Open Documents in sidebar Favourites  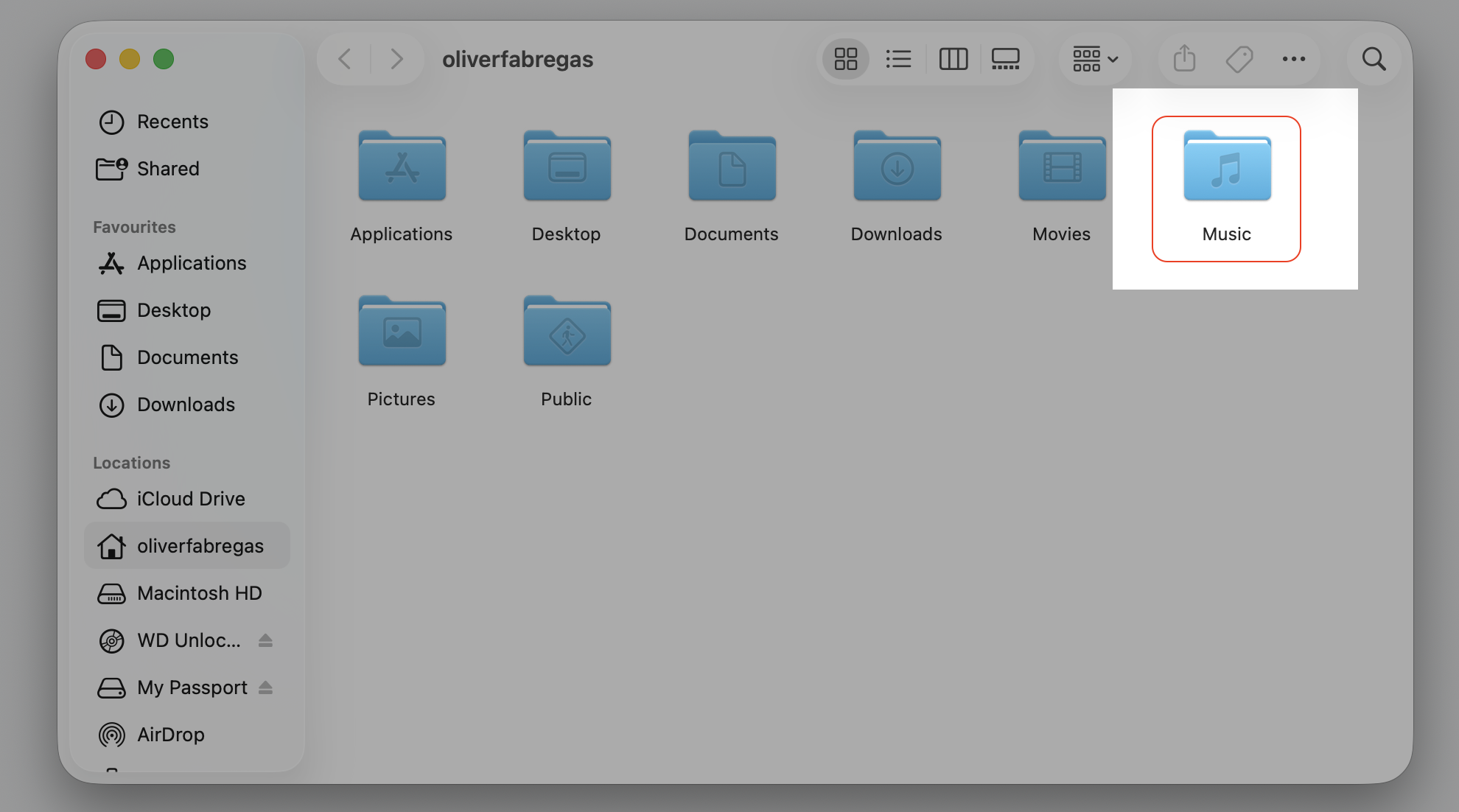(x=187, y=357)
